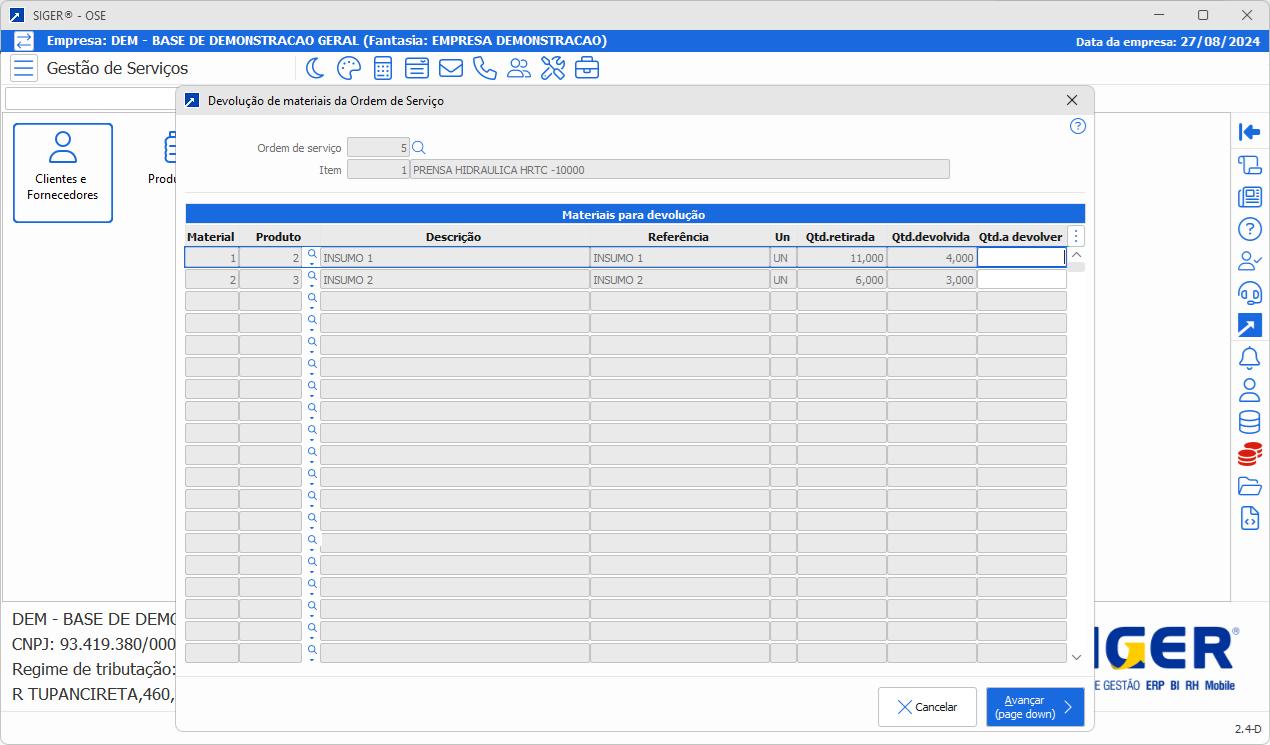
Task: Click the phone icon in toolbar
Action: coord(484,68)
